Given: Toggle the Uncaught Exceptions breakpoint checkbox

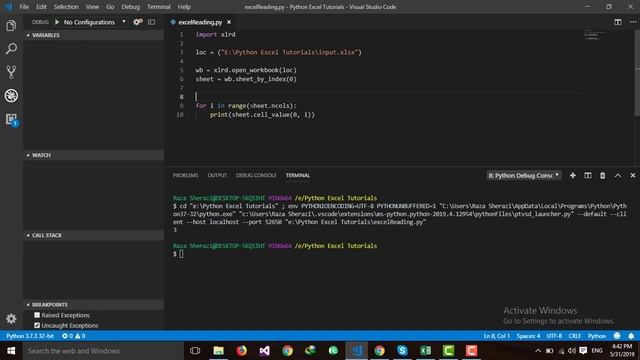Looking at the screenshot, I should point(37,325).
